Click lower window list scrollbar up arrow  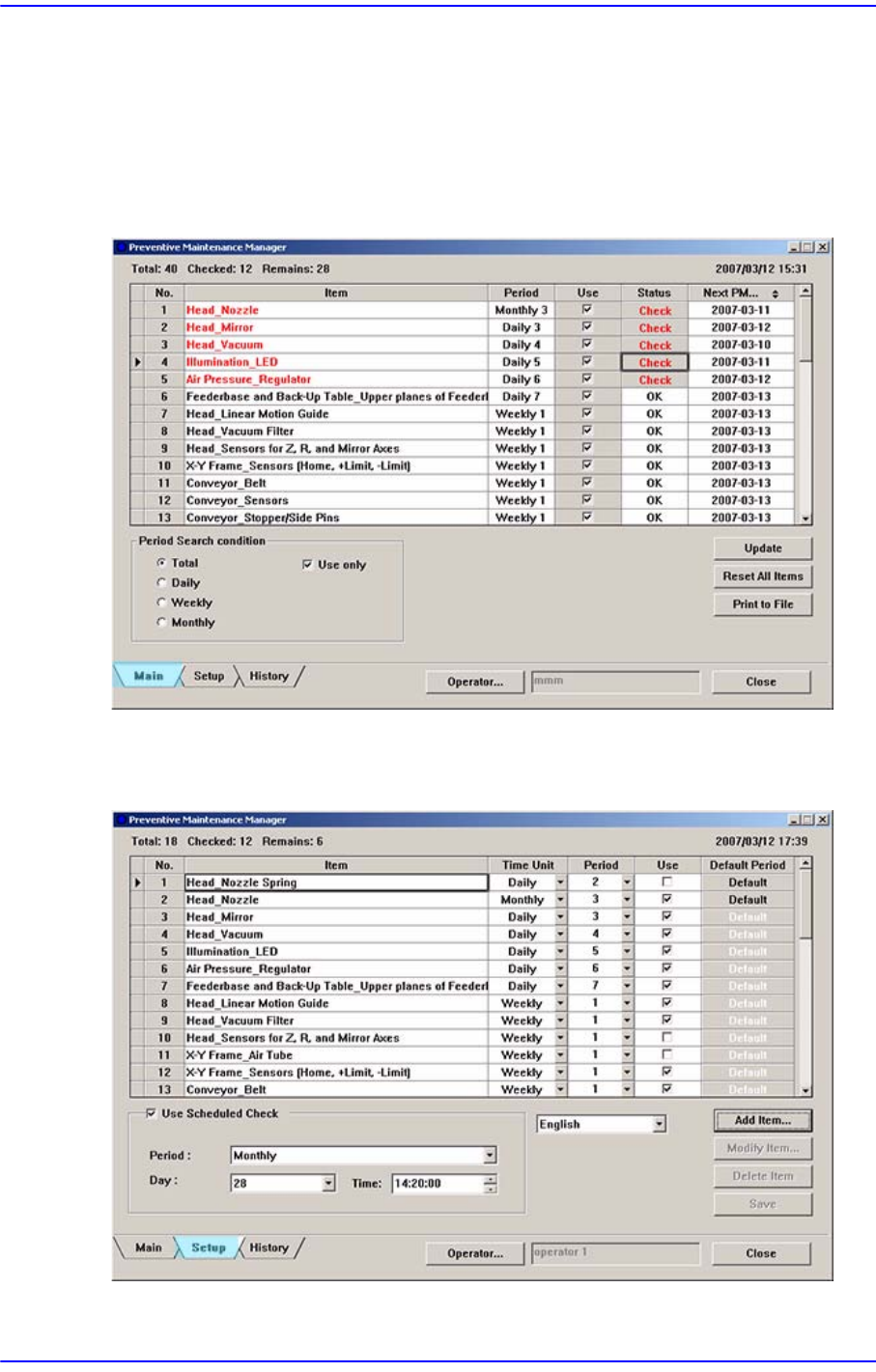[806, 863]
